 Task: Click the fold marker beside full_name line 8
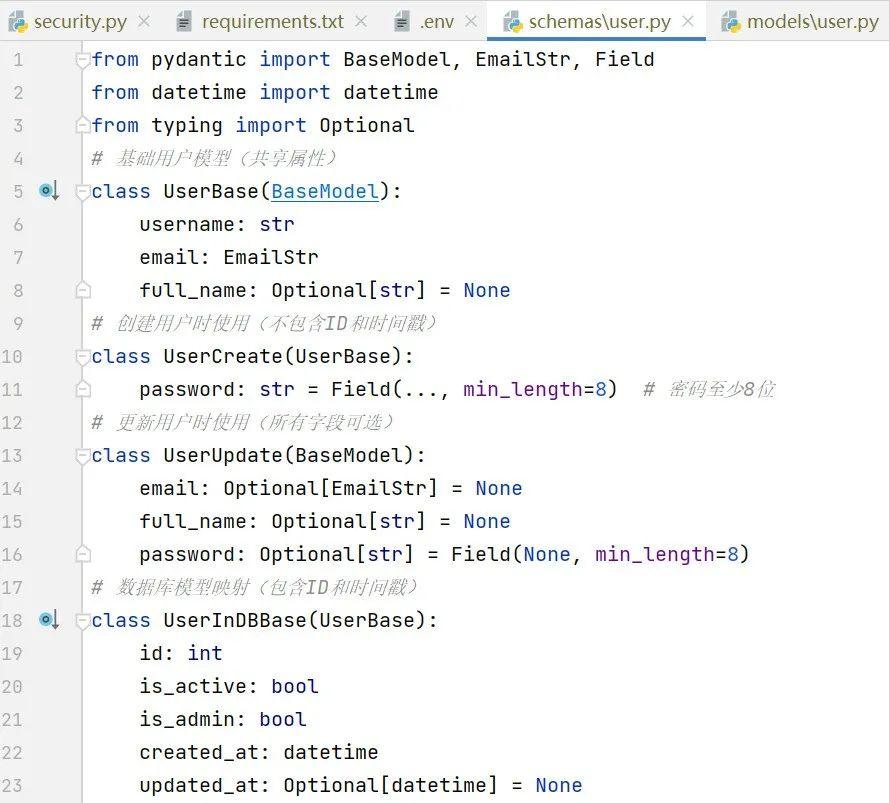[82, 289]
